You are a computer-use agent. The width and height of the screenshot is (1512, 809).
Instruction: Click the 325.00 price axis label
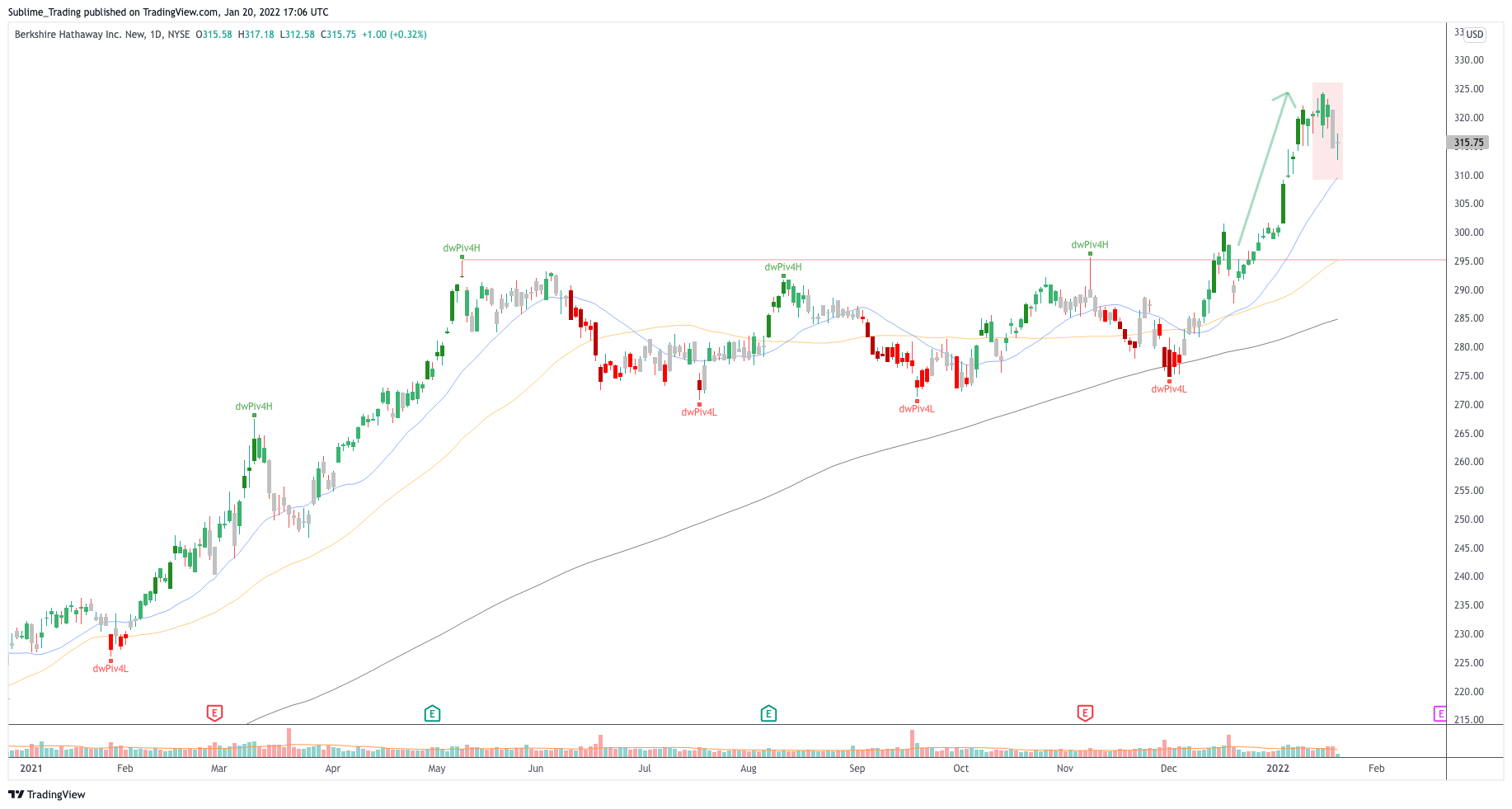coord(1468,89)
